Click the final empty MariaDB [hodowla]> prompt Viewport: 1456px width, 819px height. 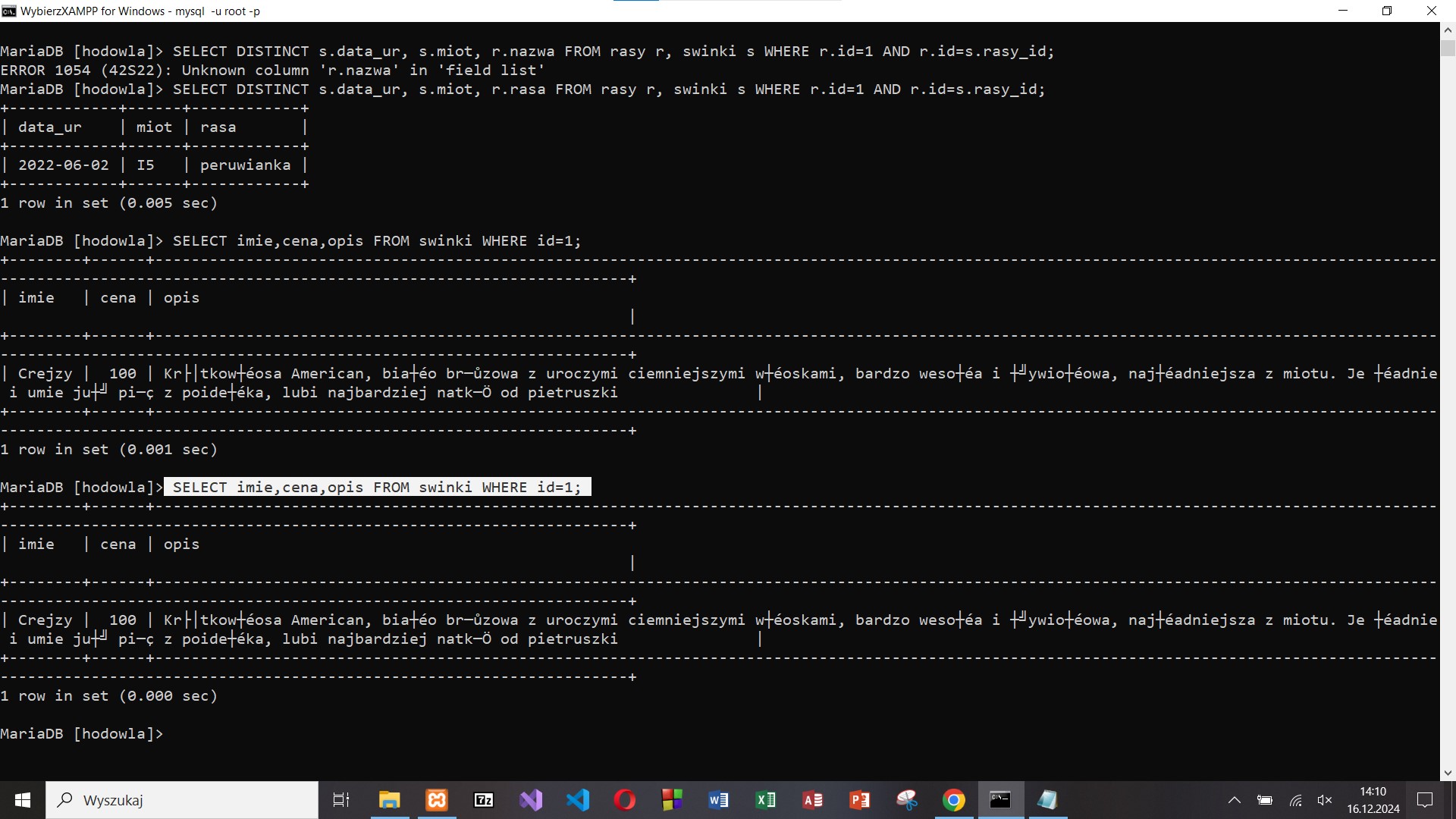point(82,734)
